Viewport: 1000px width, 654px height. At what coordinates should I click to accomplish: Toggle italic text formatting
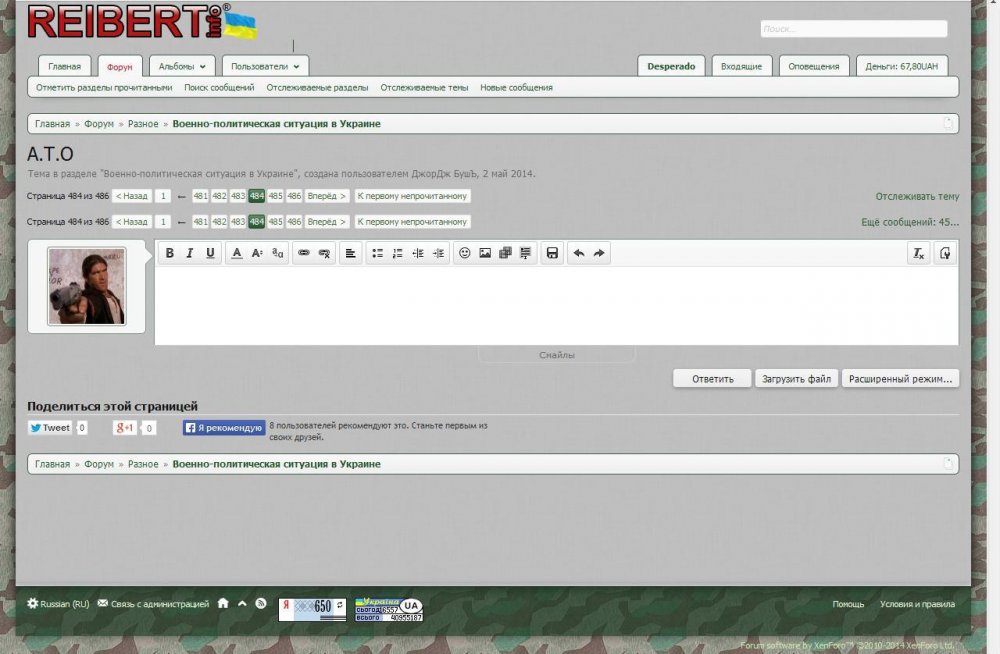coord(190,254)
